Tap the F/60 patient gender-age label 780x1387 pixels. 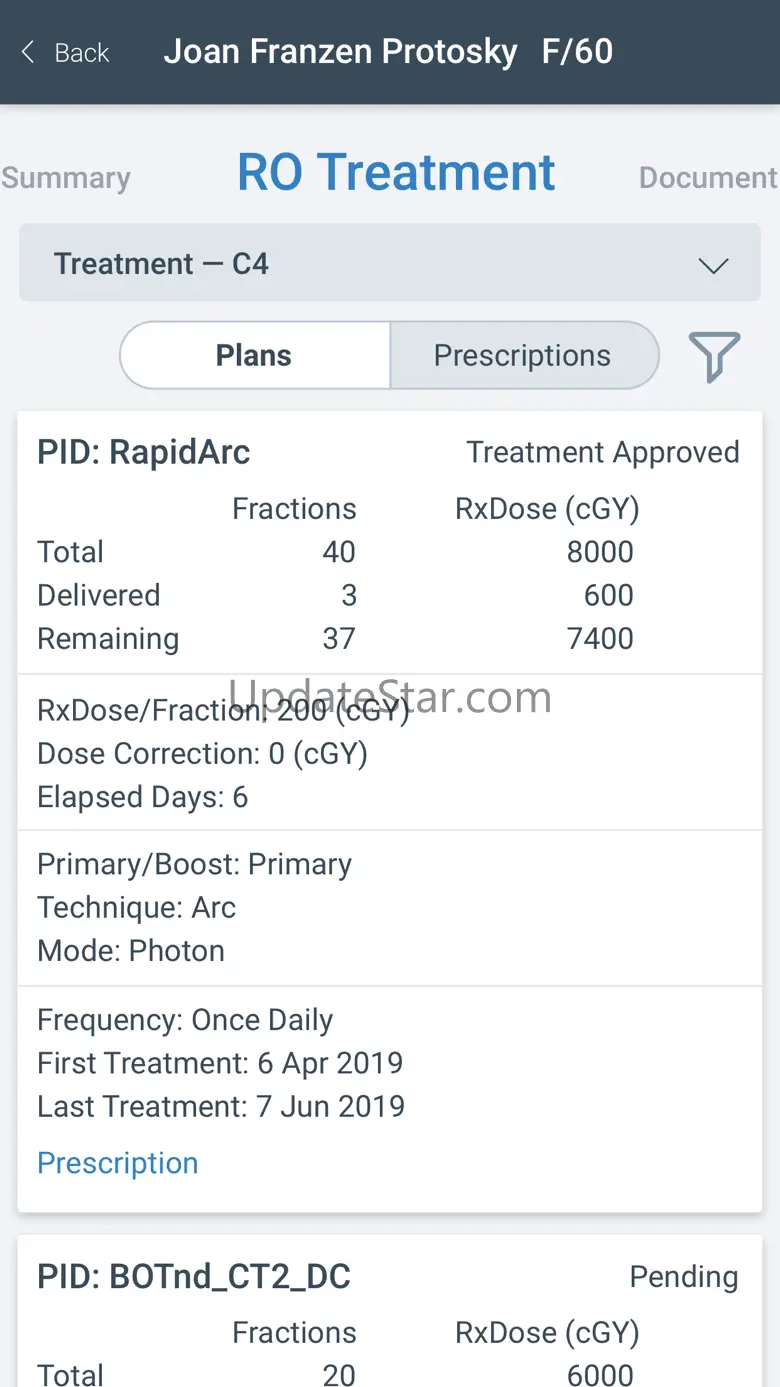577,52
